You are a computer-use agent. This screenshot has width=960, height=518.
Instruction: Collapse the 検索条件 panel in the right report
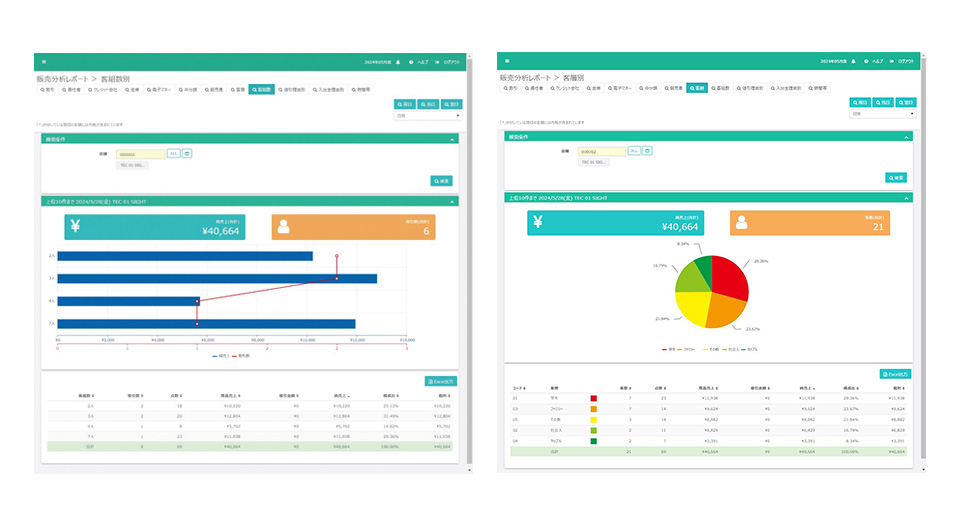(x=906, y=137)
